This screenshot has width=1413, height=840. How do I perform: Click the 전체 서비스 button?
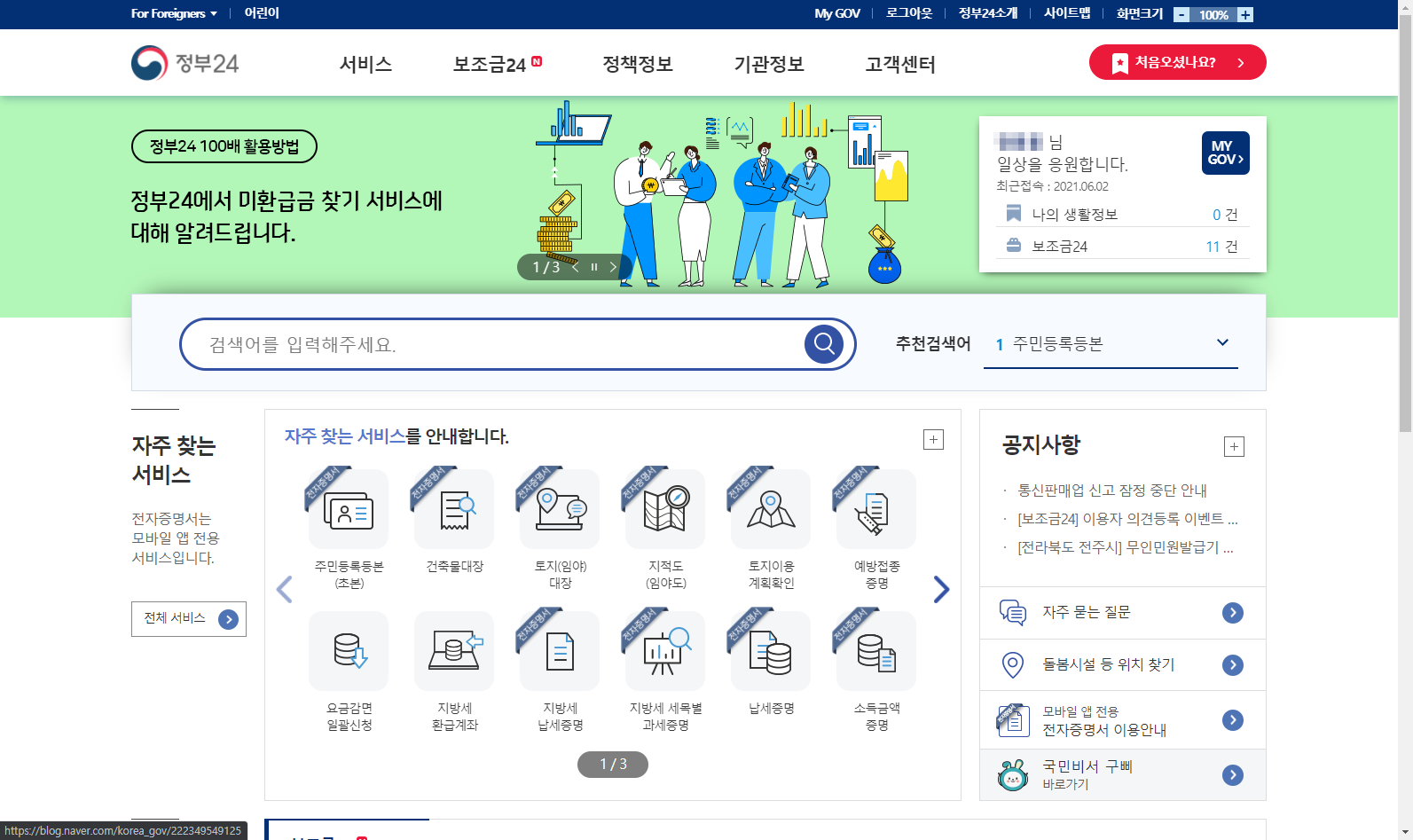[189, 618]
